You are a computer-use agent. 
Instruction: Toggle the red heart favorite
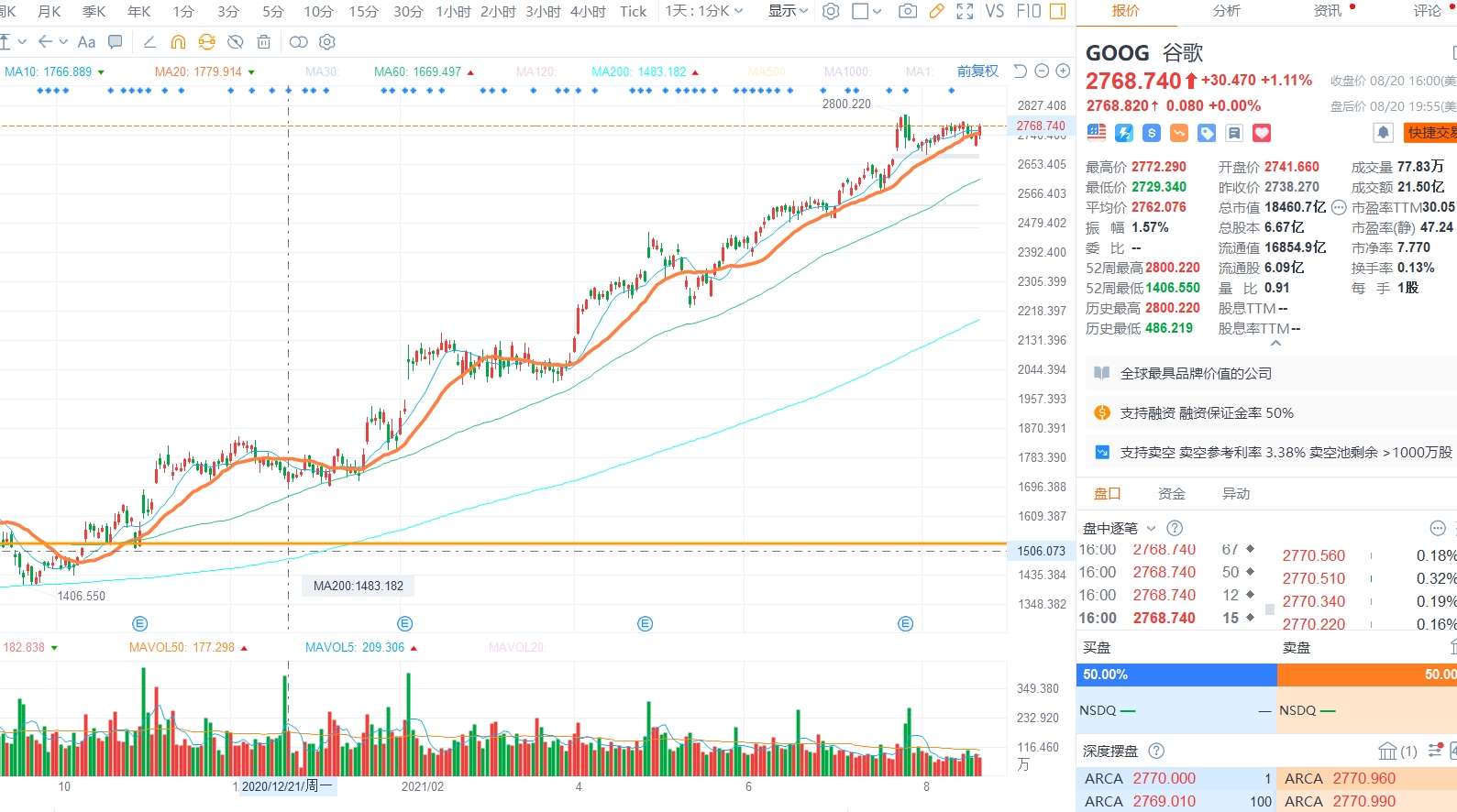tap(1262, 133)
